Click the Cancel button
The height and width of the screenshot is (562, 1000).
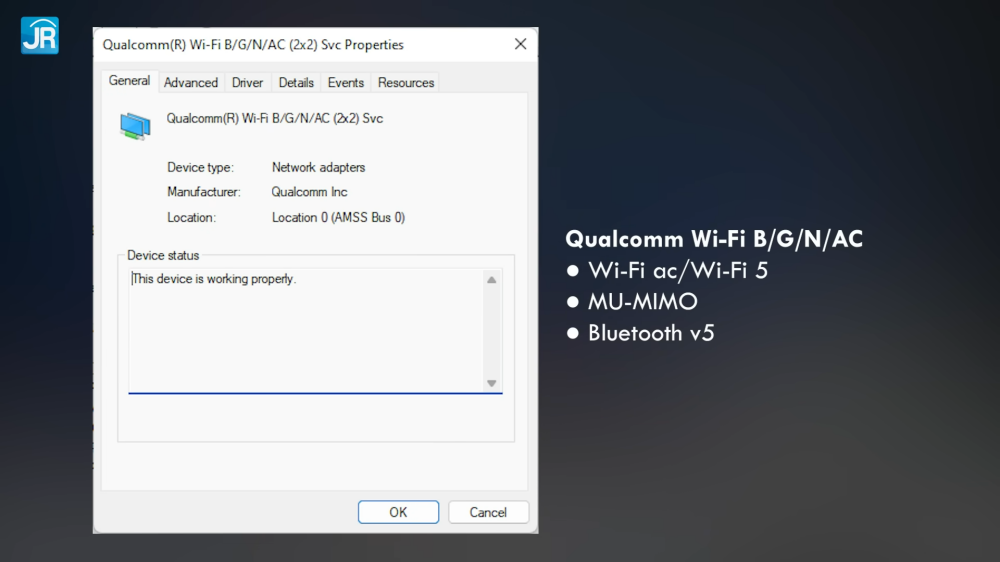coord(488,512)
